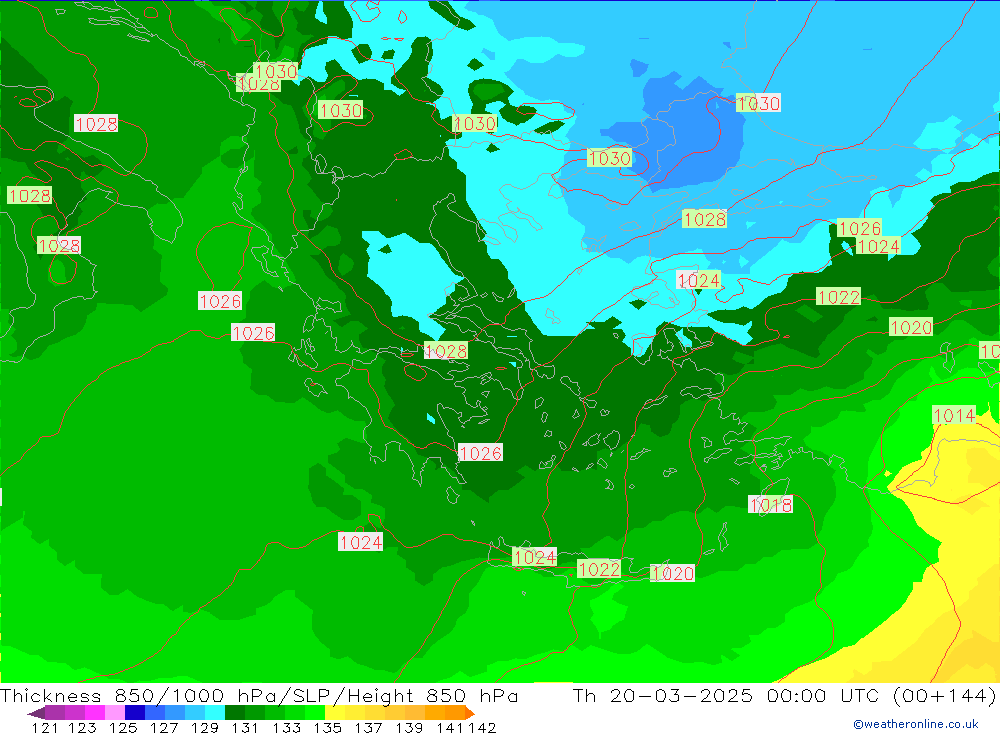Select the cyan 129 legend swatch

[215, 713]
